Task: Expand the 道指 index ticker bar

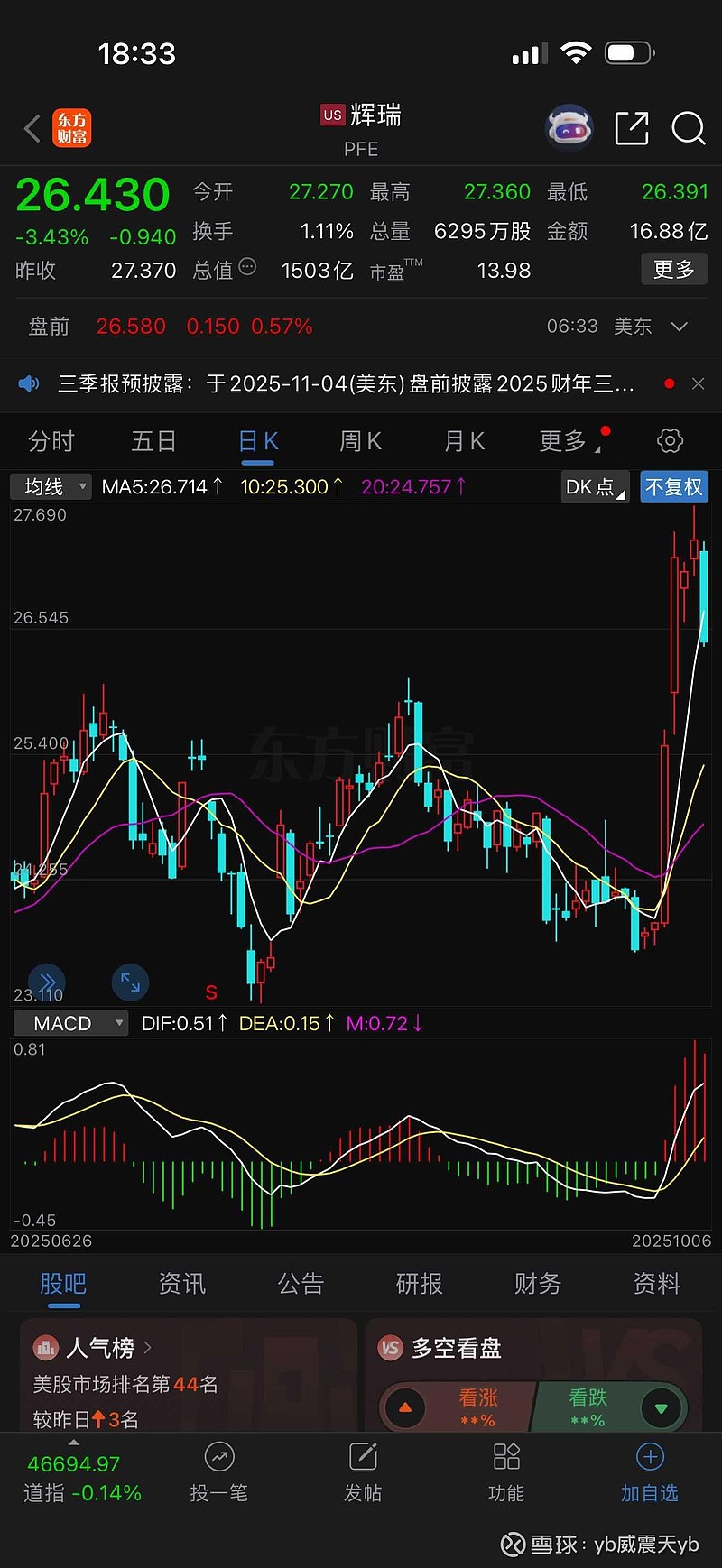Action: (x=74, y=1443)
